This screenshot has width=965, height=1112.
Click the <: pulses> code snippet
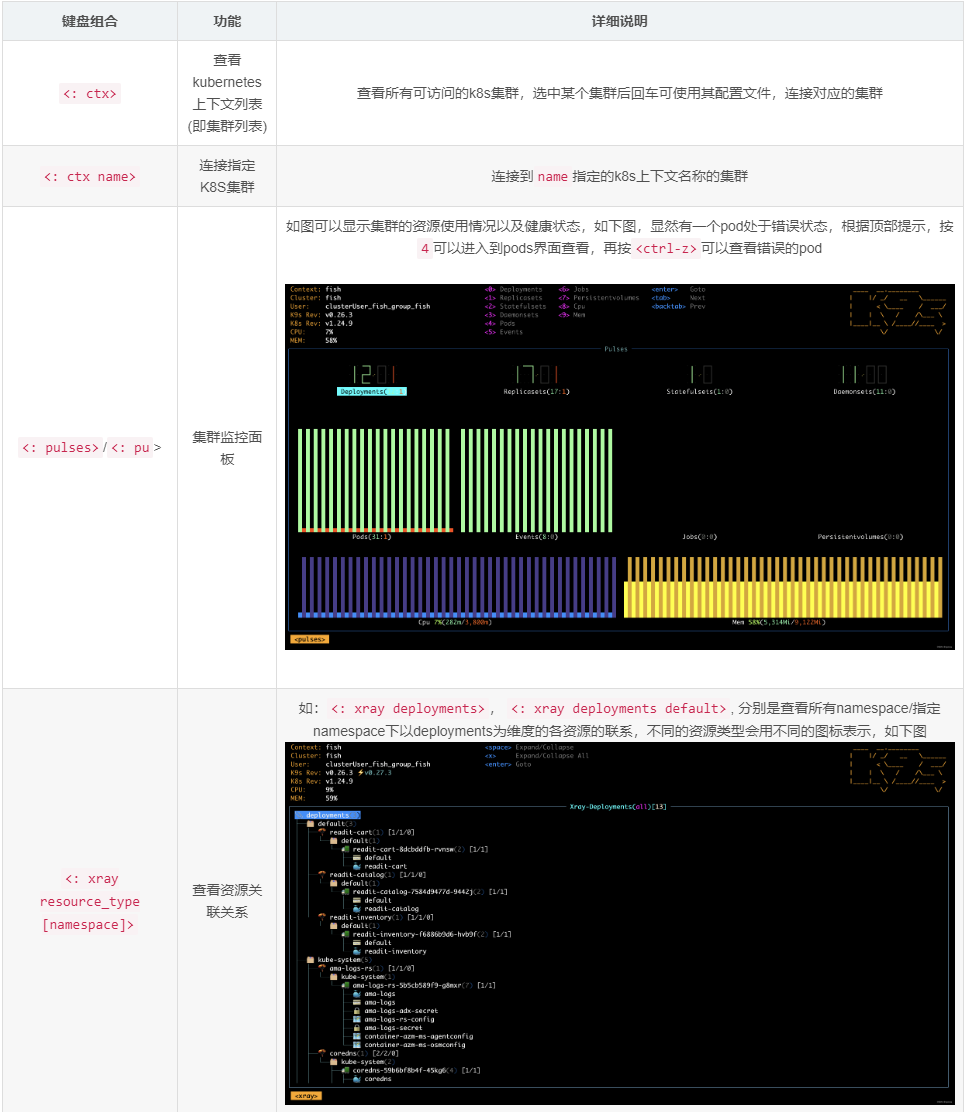(x=60, y=447)
